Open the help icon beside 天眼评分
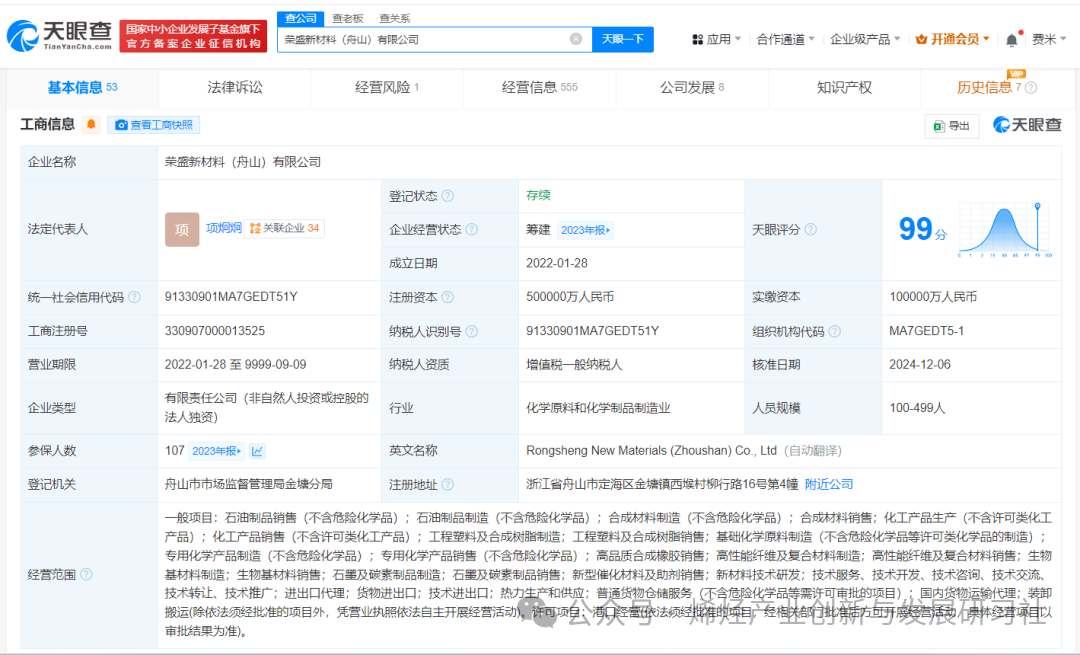1080x655 pixels. coord(811,229)
